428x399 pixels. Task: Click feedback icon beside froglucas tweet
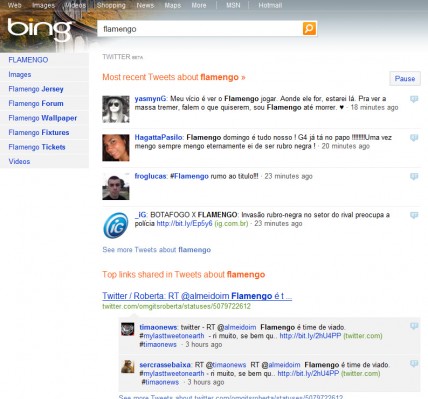pos(414,176)
